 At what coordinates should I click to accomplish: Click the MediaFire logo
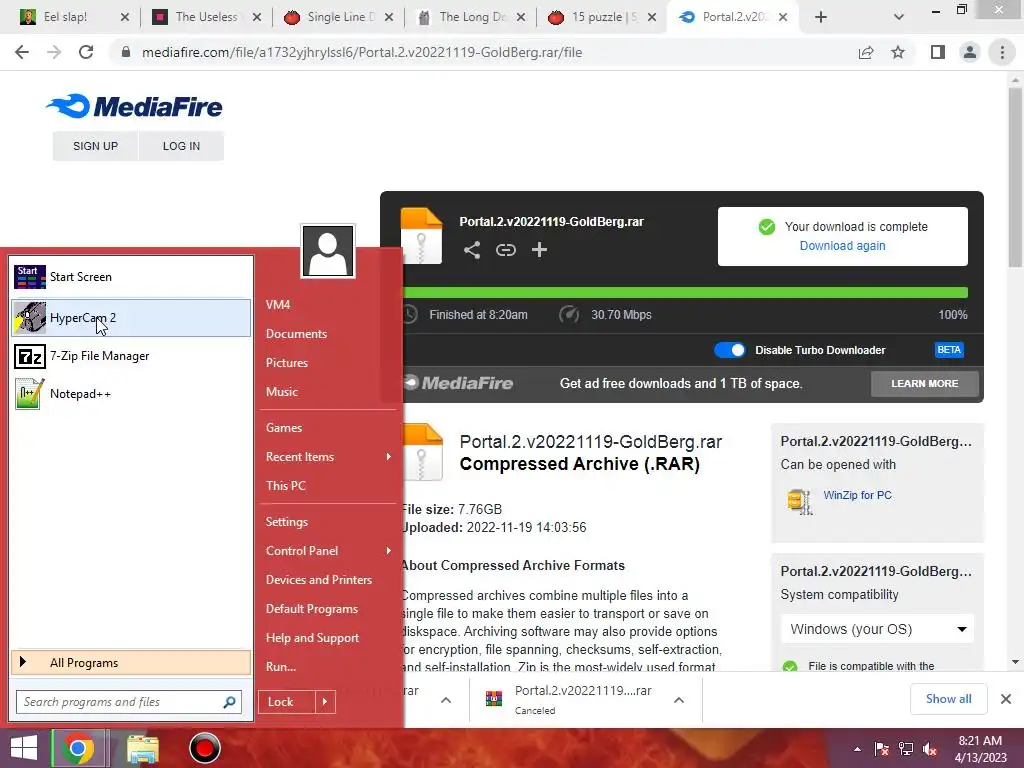click(135, 106)
